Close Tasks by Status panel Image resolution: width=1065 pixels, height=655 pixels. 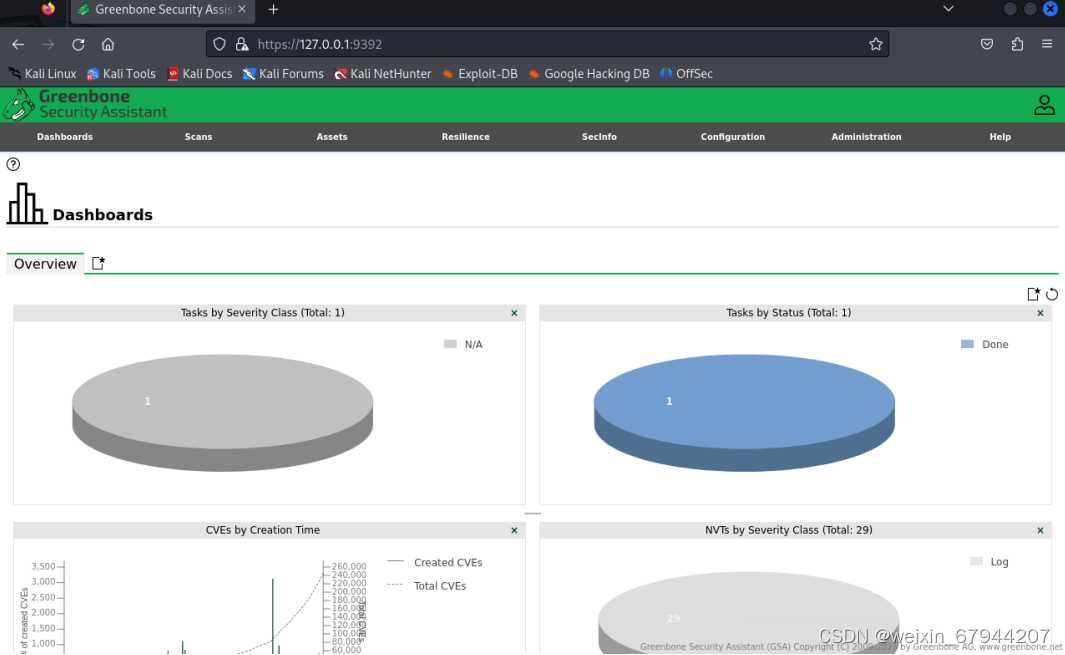pos(1040,313)
